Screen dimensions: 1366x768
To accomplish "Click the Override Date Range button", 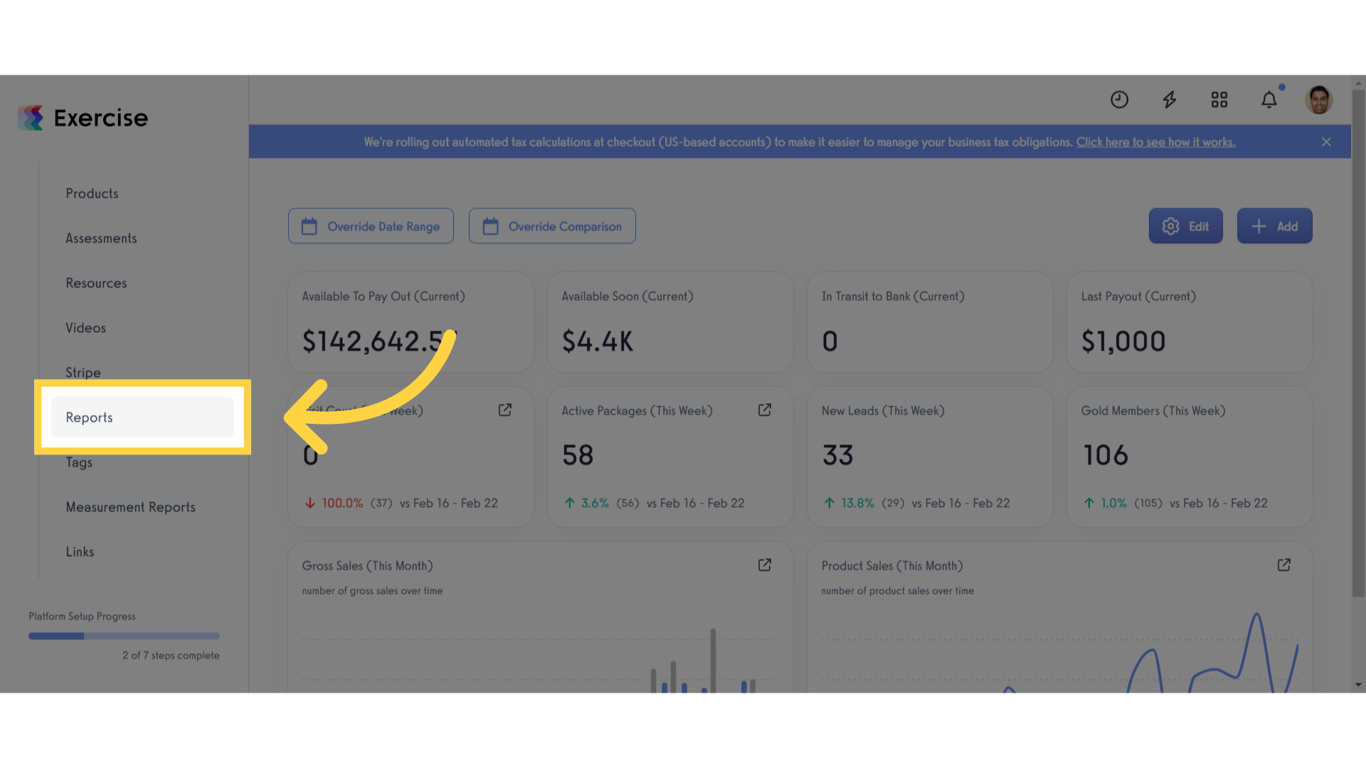I will click(x=371, y=226).
